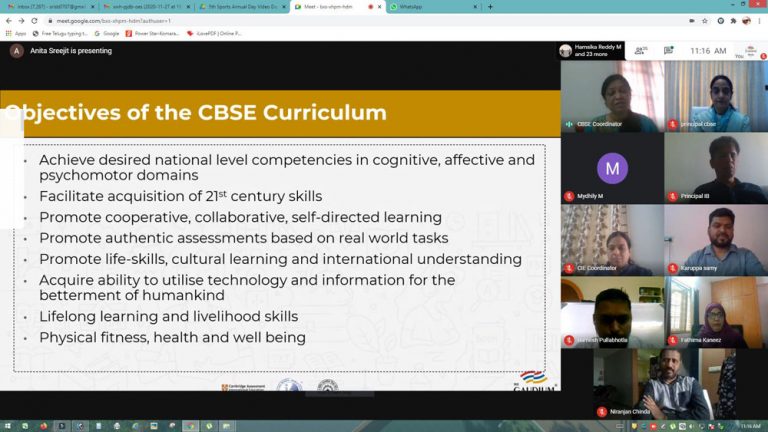Select CBSE Coordinator video tile

coord(612,96)
